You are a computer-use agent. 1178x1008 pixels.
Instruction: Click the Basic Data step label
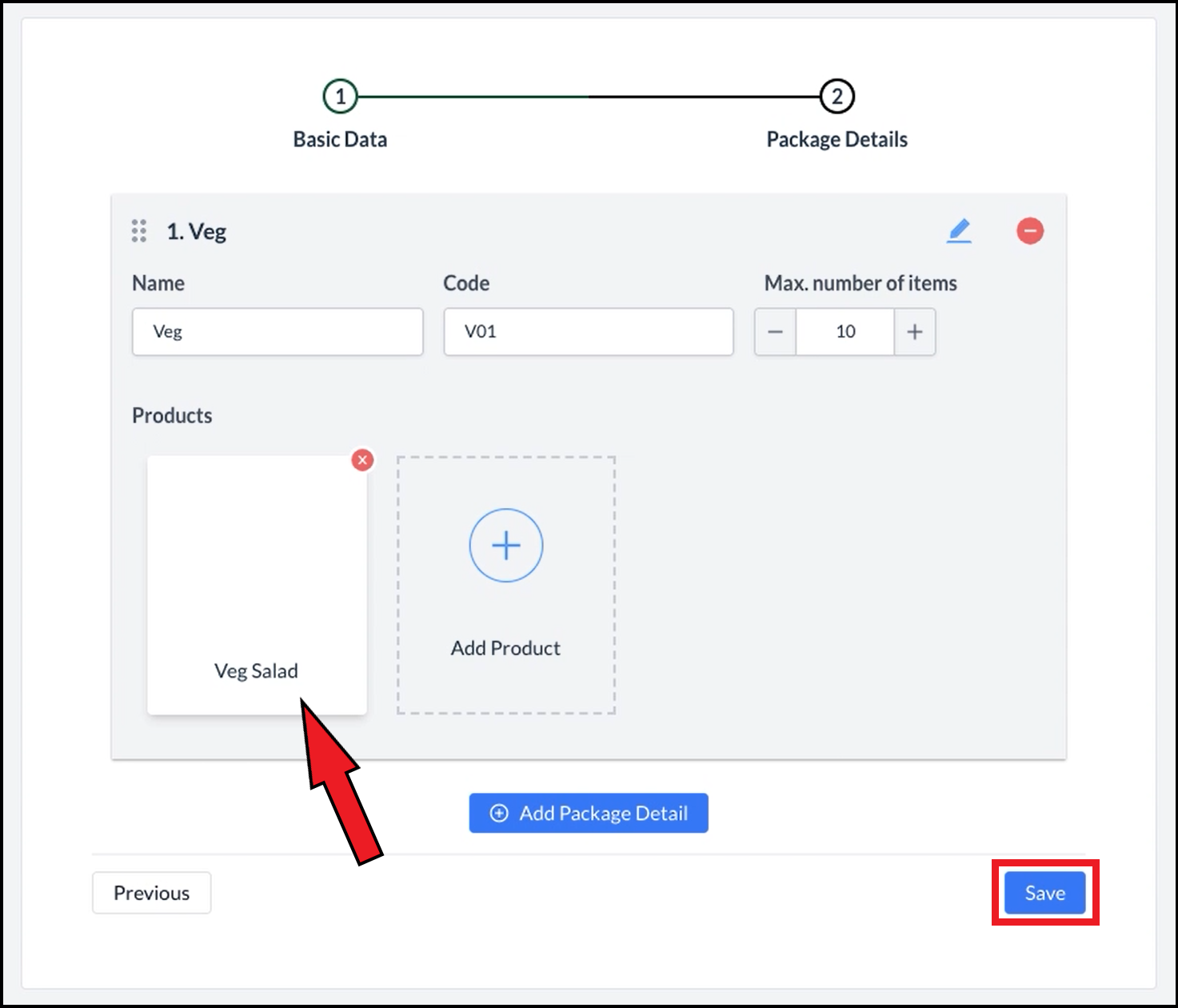[x=340, y=140]
